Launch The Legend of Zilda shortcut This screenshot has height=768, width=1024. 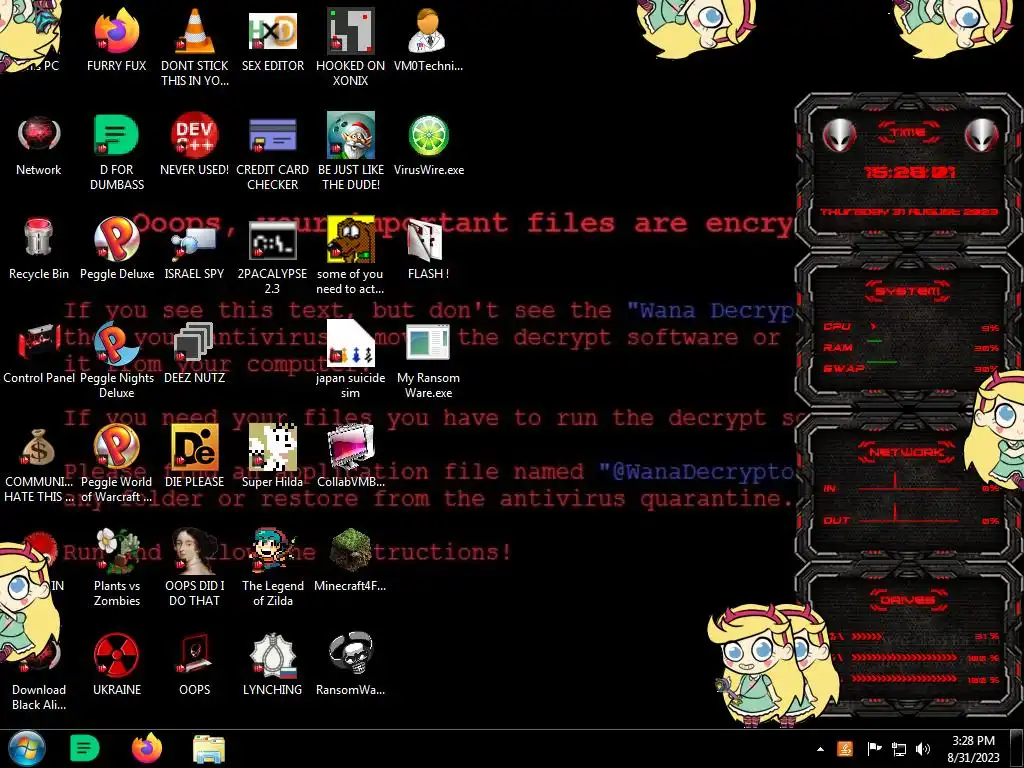pos(272,551)
